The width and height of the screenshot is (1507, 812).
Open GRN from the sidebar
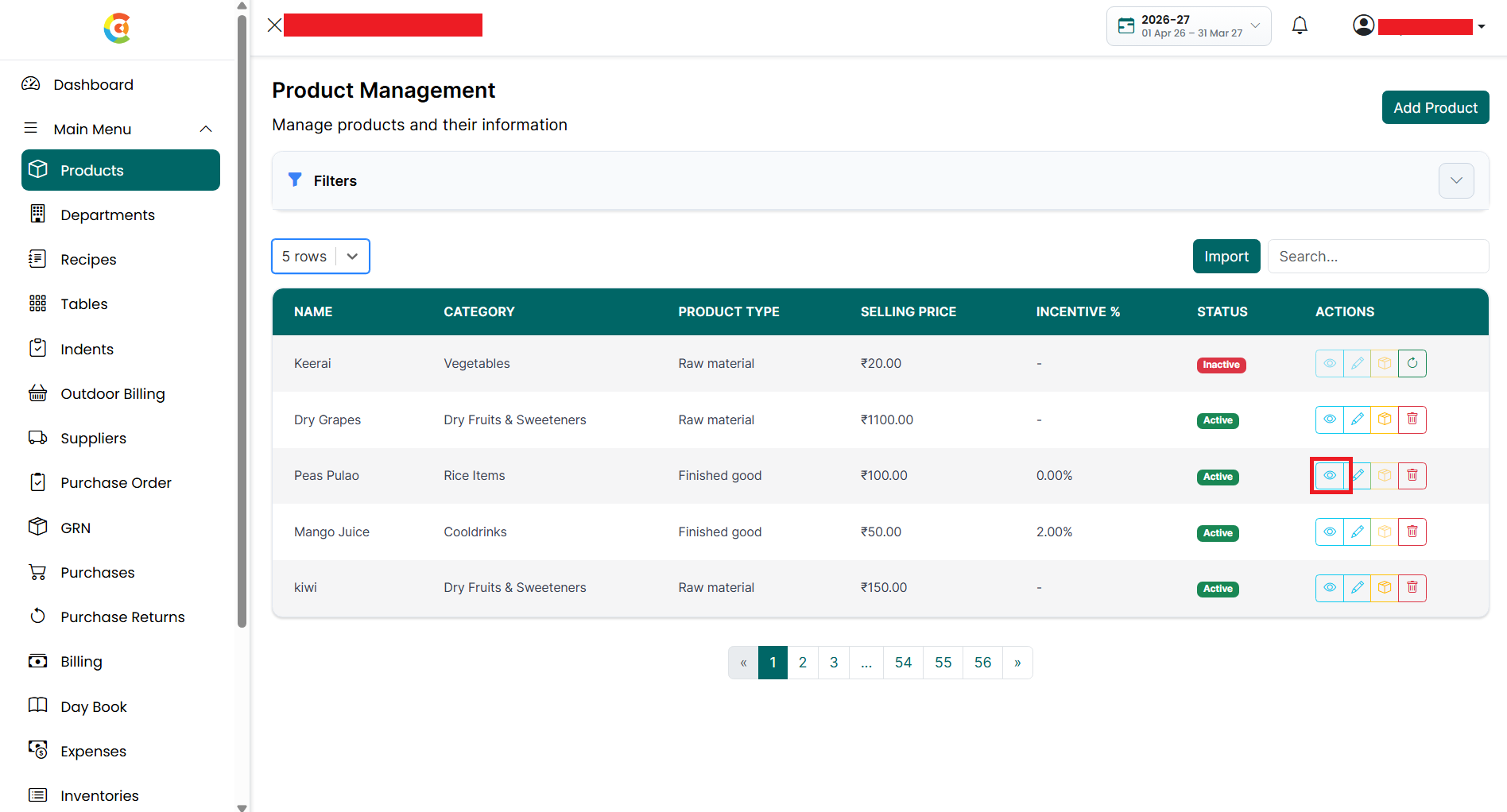tap(121, 528)
